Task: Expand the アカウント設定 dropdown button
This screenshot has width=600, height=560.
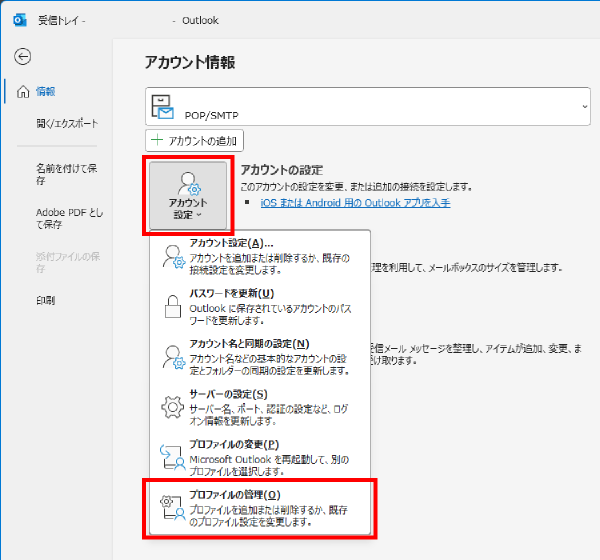Action: [188, 196]
